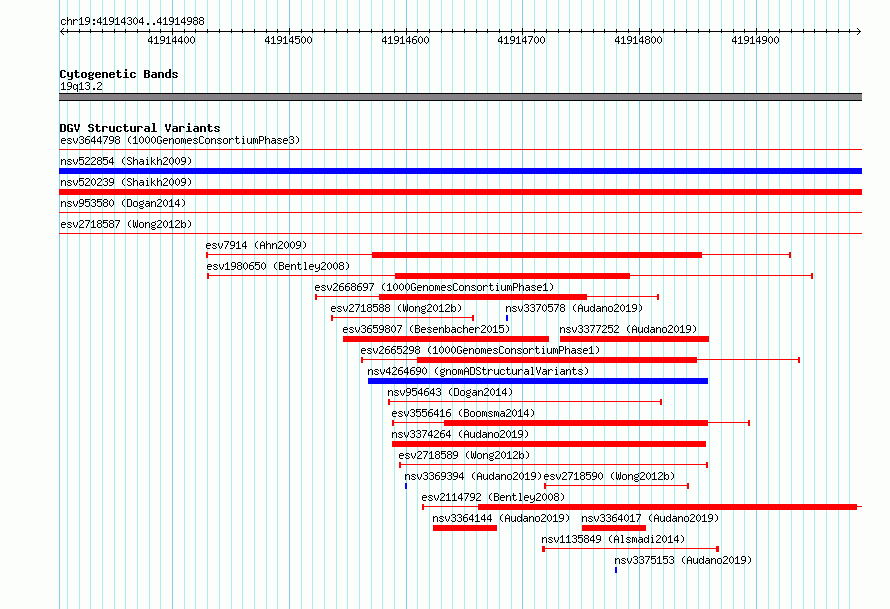The width and height of the screenshot is (890, 609).
Task: Click the nsv3374264 (Audano2019) text label
Action: pyautogui.click(x=460, y=434)
